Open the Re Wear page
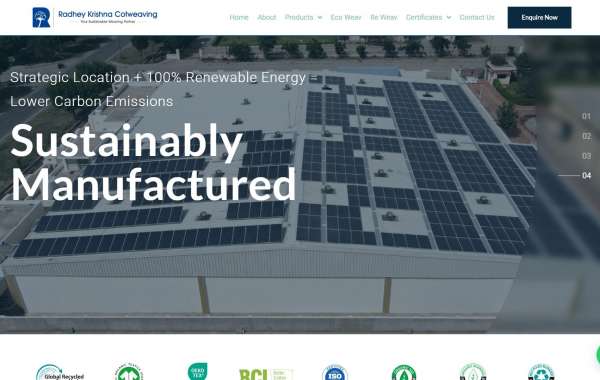 coord(384,18)
